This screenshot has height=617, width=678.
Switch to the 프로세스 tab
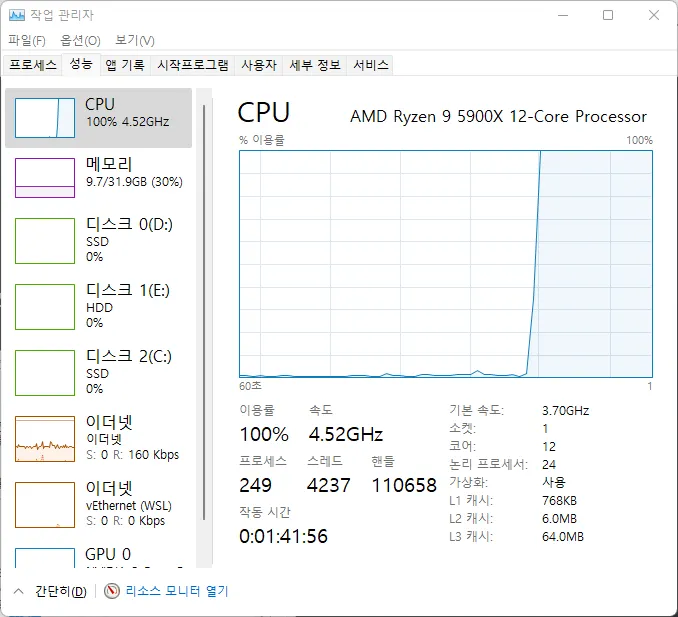tap(33, 65)
